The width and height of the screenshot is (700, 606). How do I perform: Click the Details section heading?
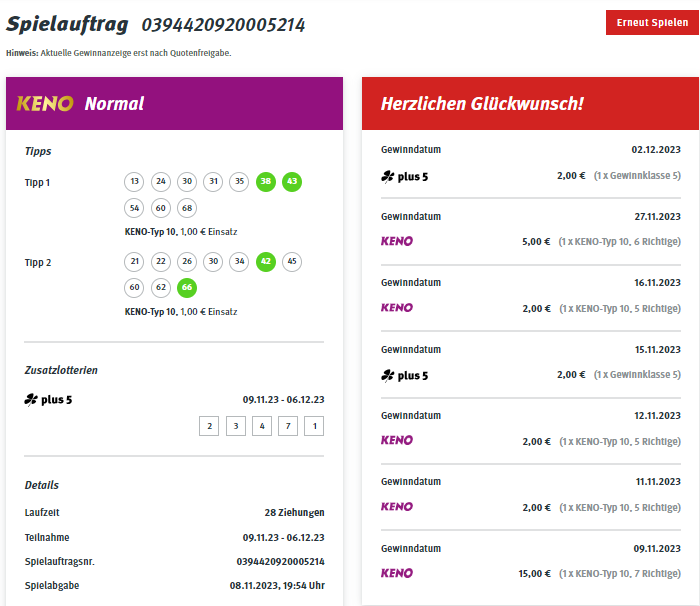pyautogui.click(x=42, y=485)
